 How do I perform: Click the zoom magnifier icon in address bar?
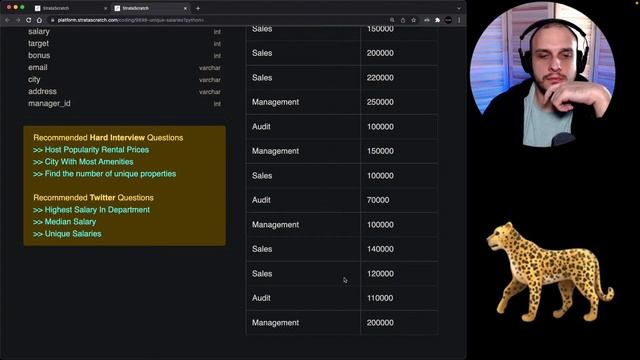(392, 20)
